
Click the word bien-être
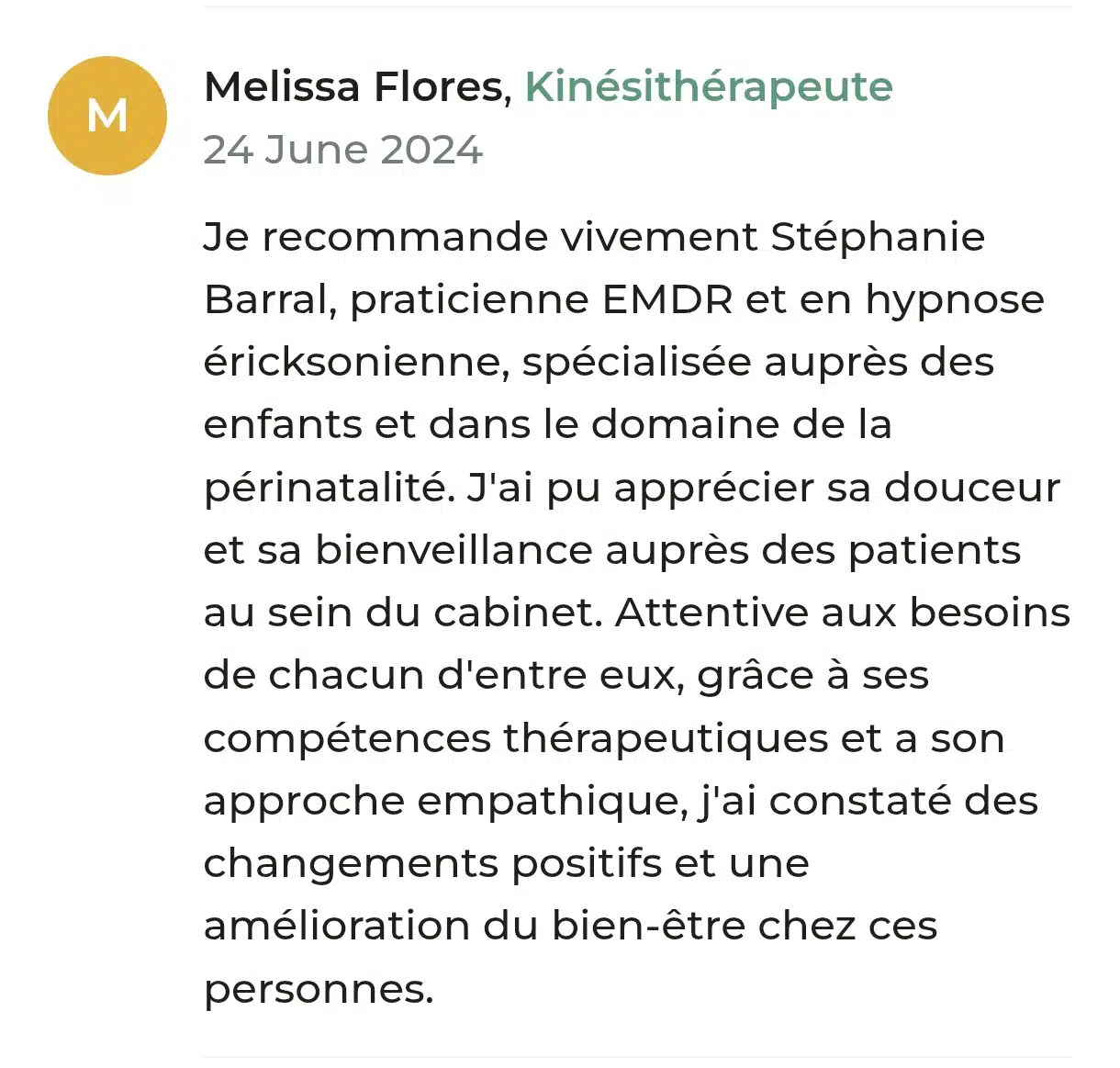coord(648,926)
